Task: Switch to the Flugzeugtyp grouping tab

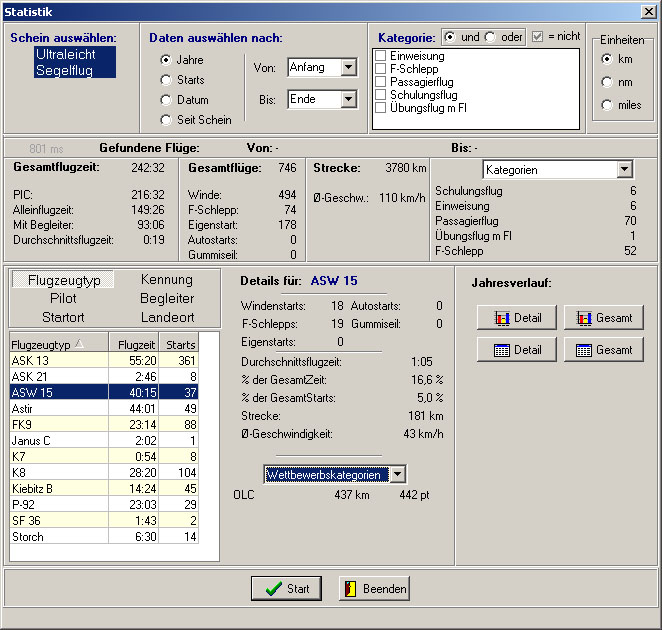Action: tap(63, 280)
